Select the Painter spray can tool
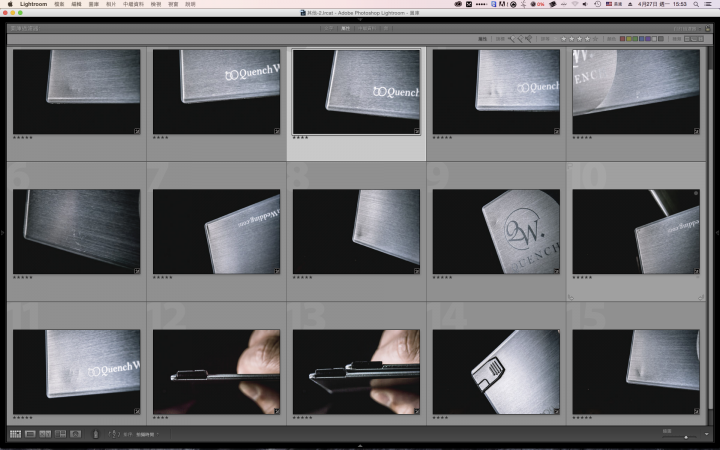The height and width of the screenshot is (450, 720). (96, 434)
